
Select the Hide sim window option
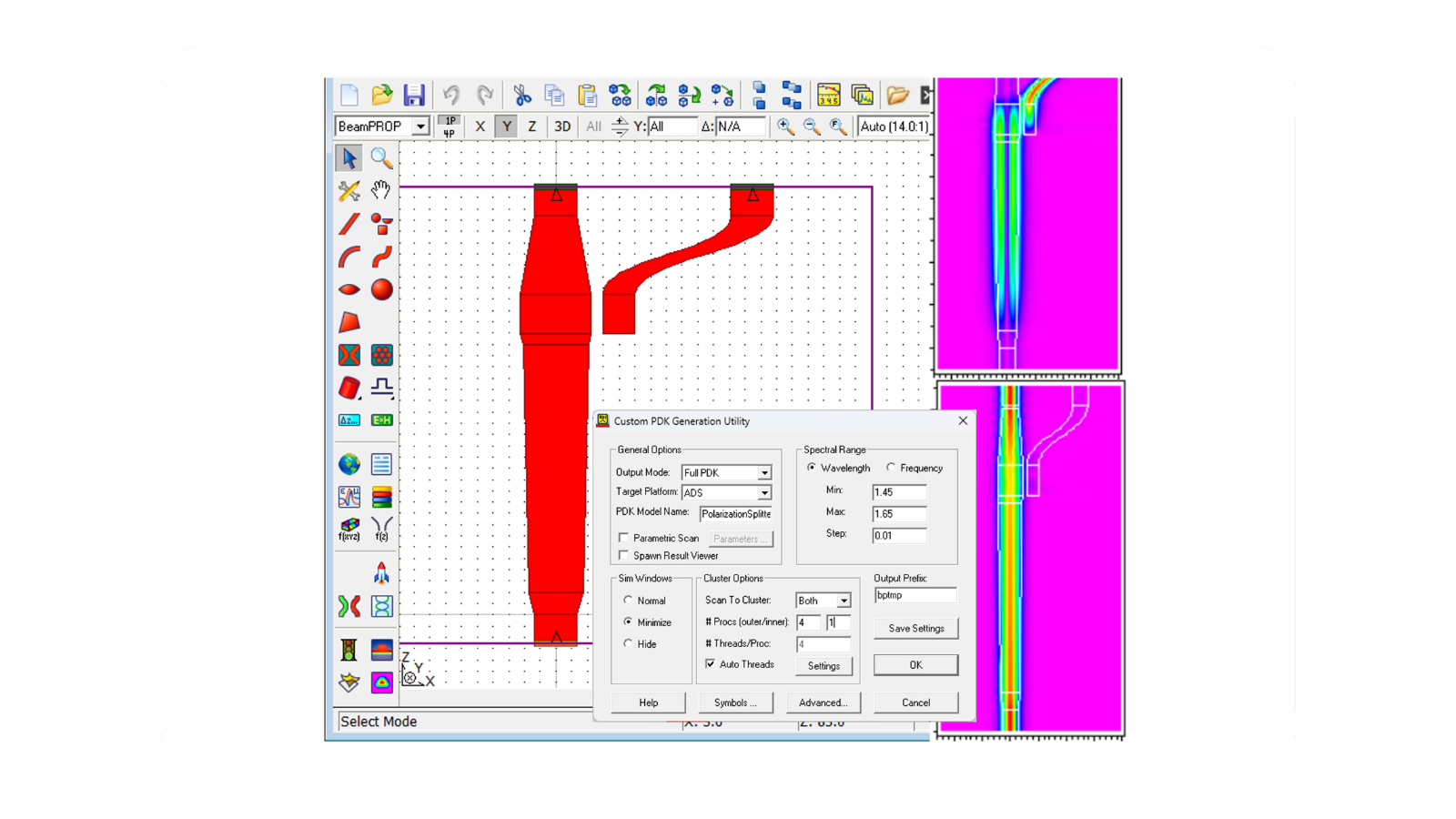[628, 643]
